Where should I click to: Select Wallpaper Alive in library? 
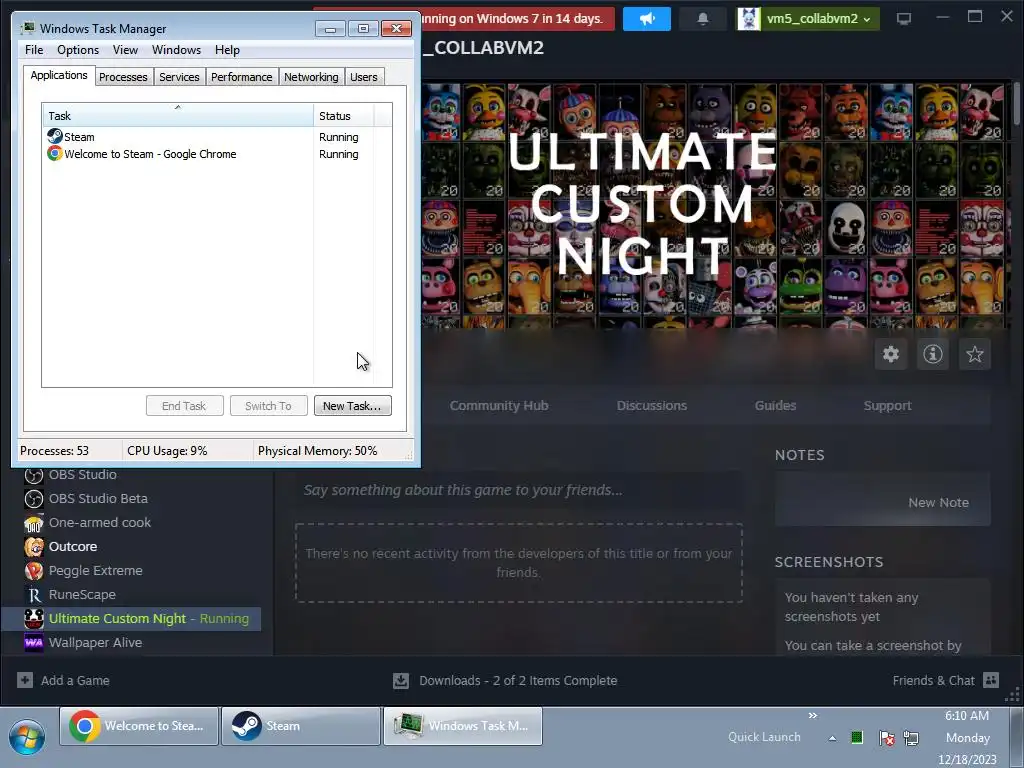pos(95,643)
